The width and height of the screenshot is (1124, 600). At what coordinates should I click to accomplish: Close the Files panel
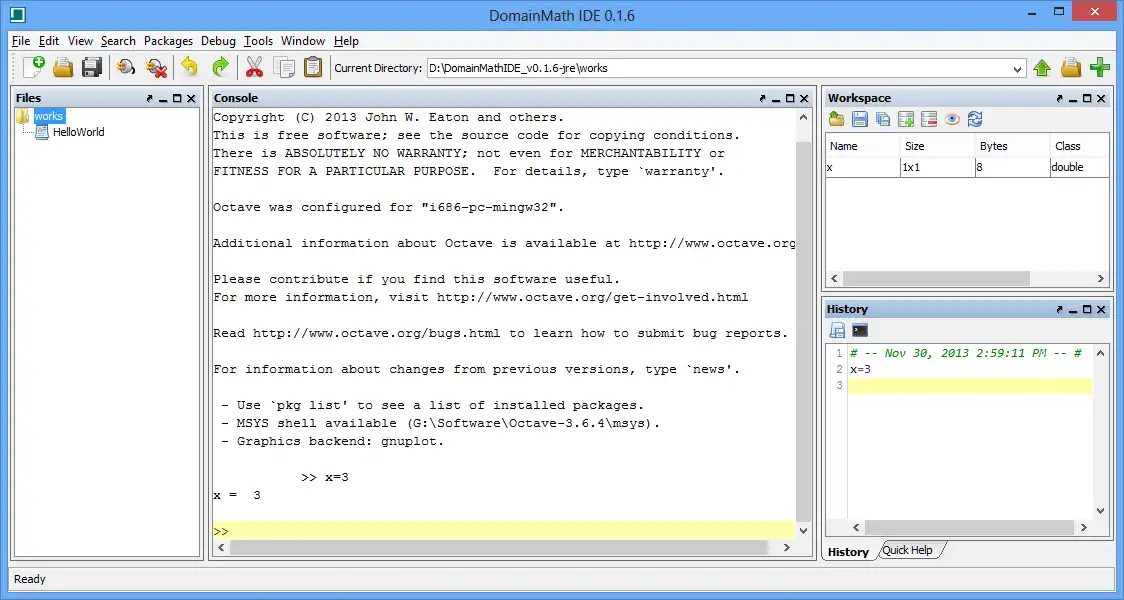[191, 99]
